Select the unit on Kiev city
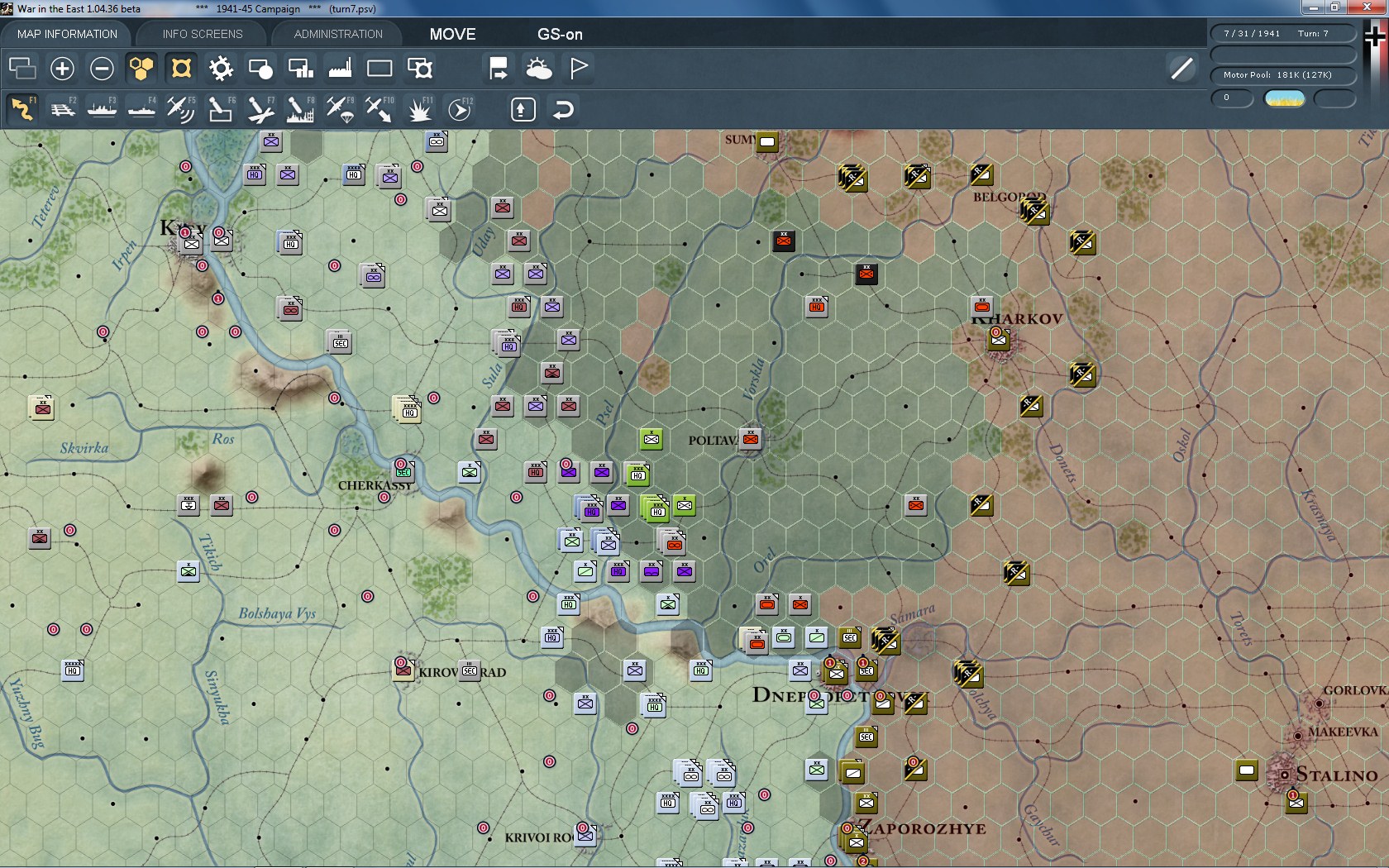Image resolution: width=1389 pixels, height=868 pixels. [192, 243]
